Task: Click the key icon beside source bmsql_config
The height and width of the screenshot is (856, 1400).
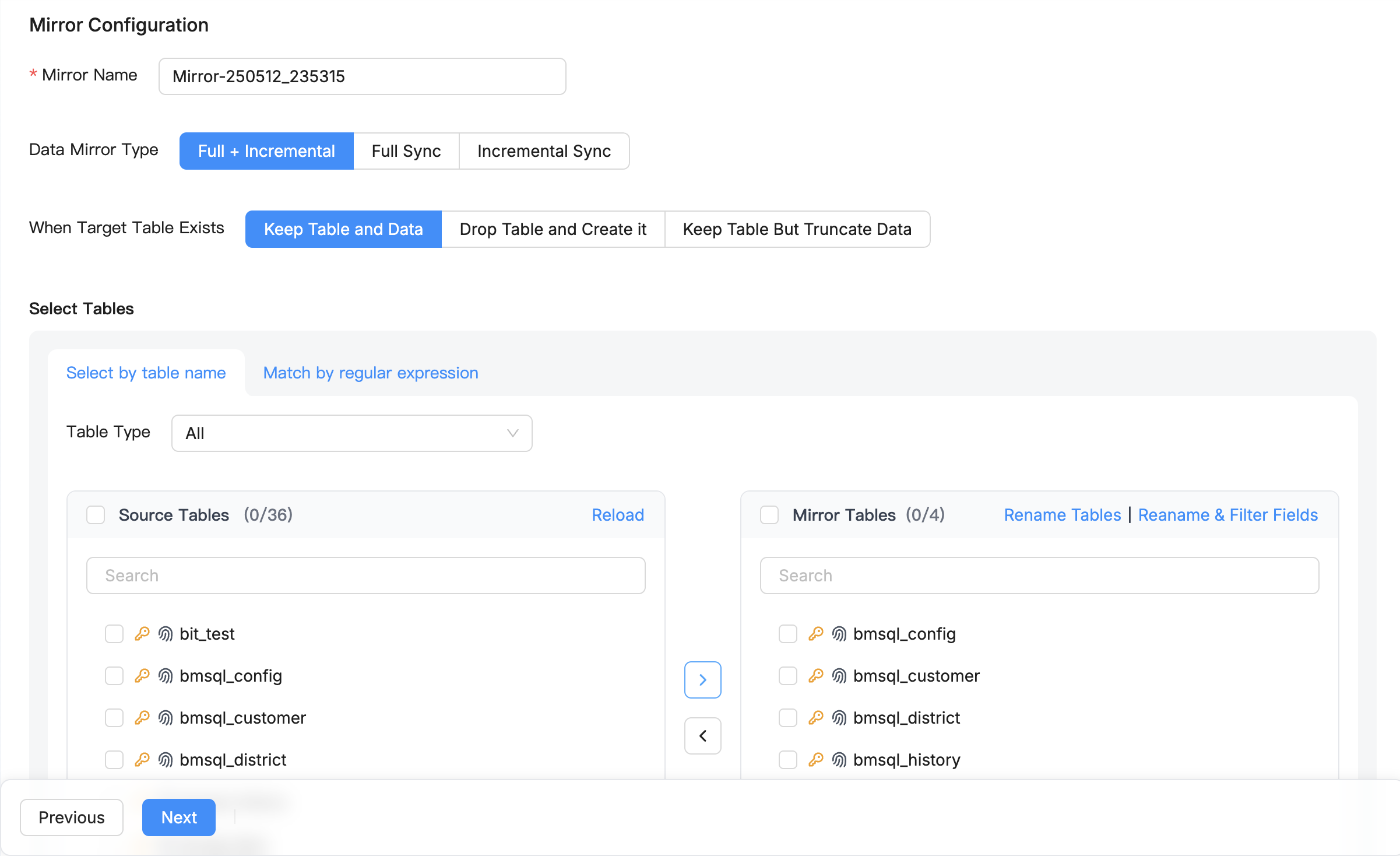Action: coord(142,676)
